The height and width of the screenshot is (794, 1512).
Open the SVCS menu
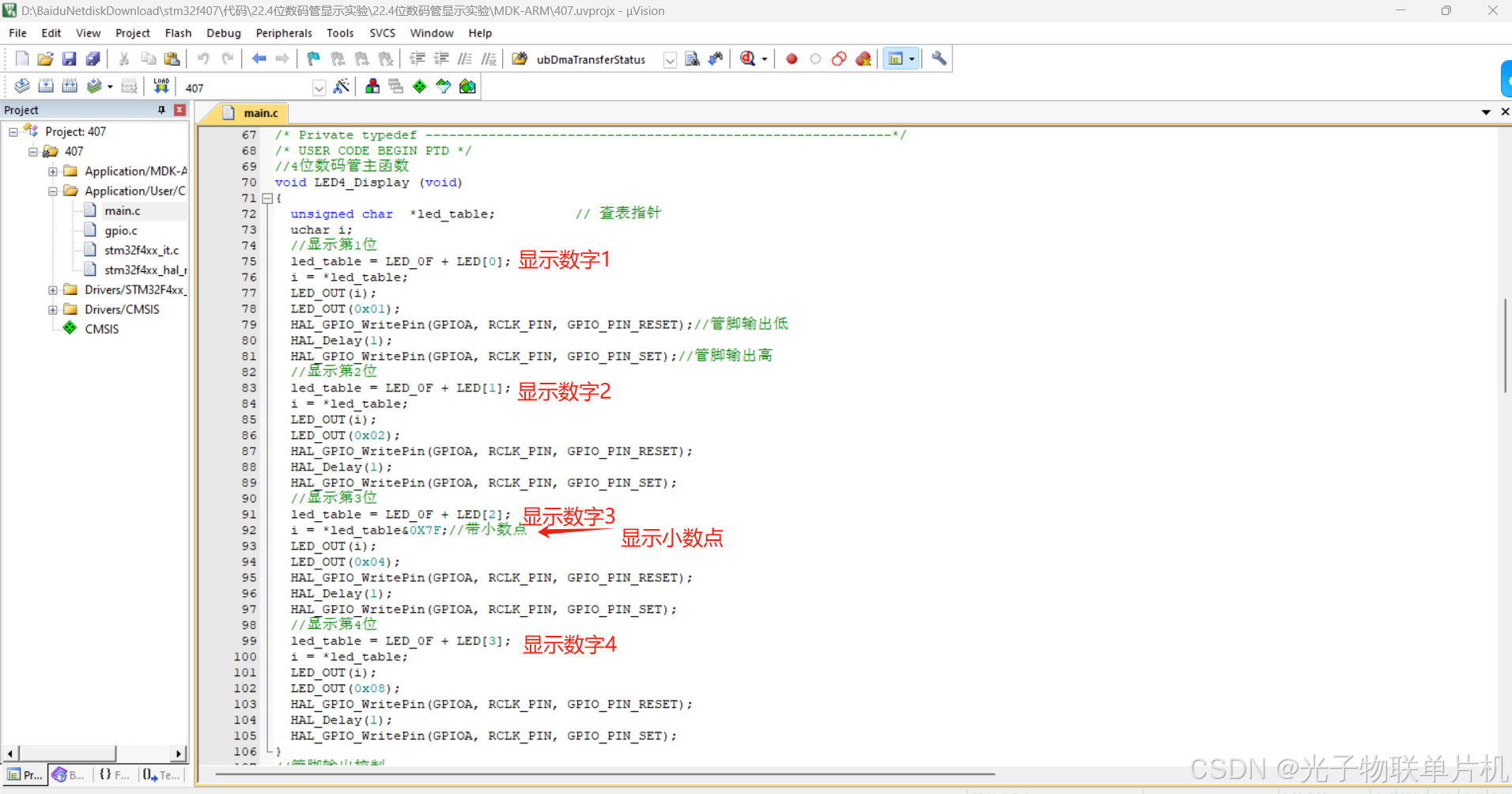383,33
